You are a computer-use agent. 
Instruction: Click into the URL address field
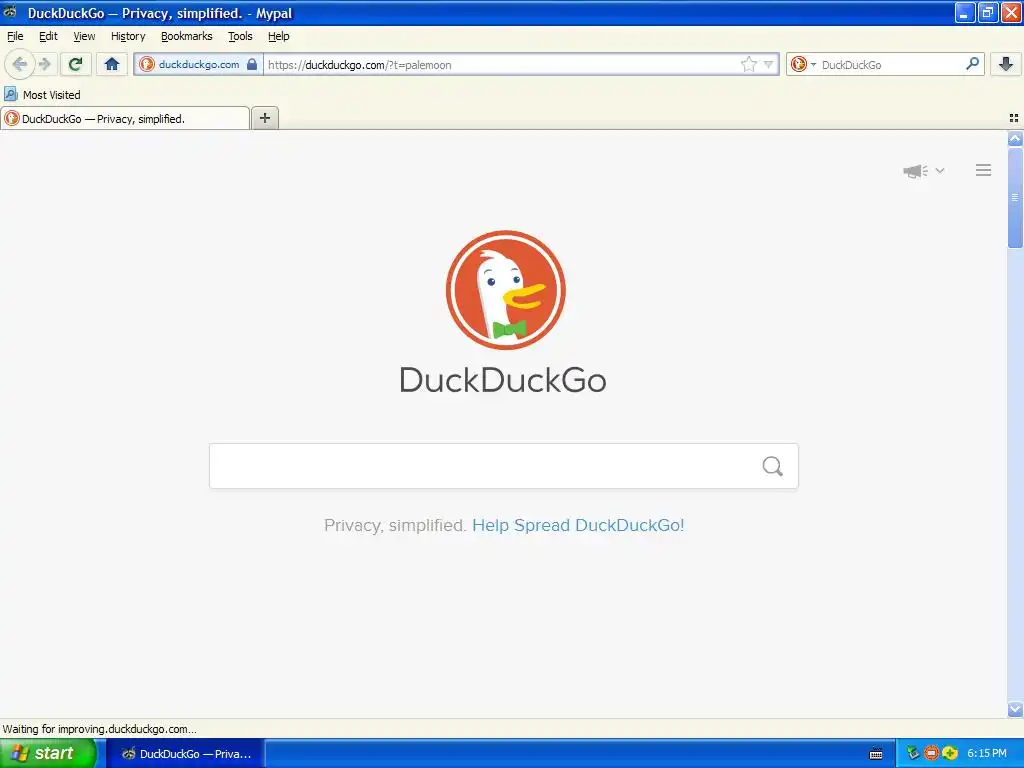[x=502, y=64]
